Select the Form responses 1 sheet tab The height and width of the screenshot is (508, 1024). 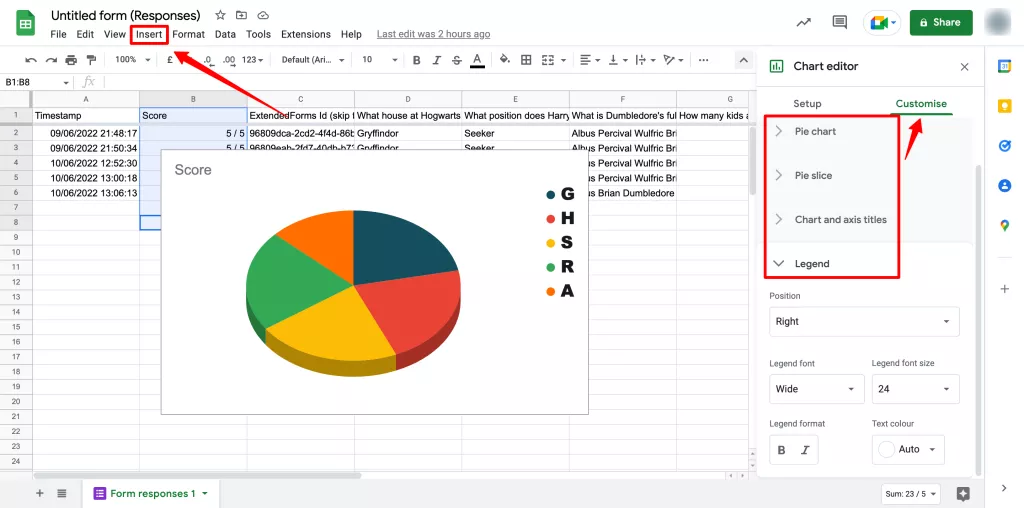pyautogui.click(x=151, y=494)
